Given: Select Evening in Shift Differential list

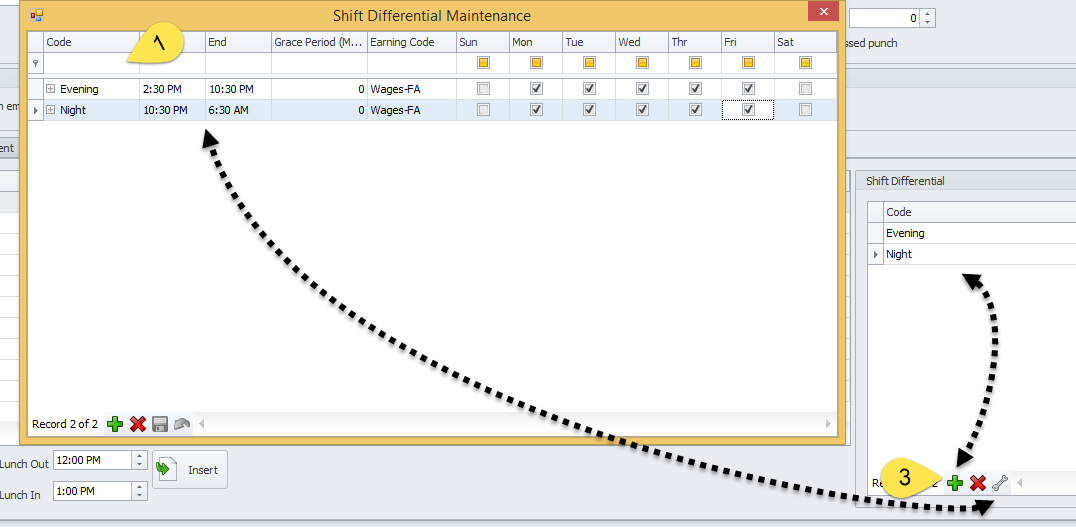Looking at the screenshot, I should [x=905, y=233].
